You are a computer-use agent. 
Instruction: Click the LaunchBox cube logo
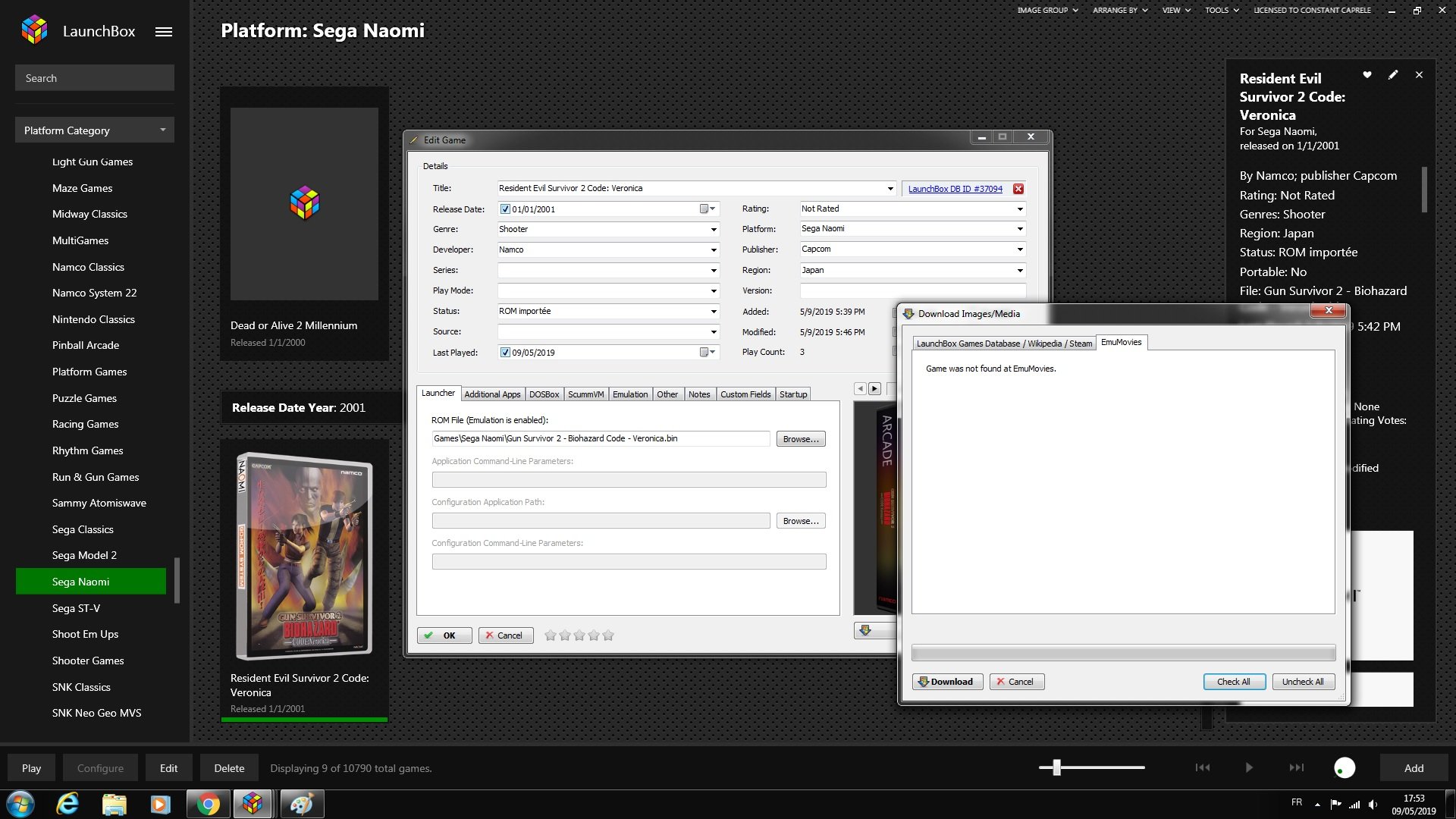(34, 30)
